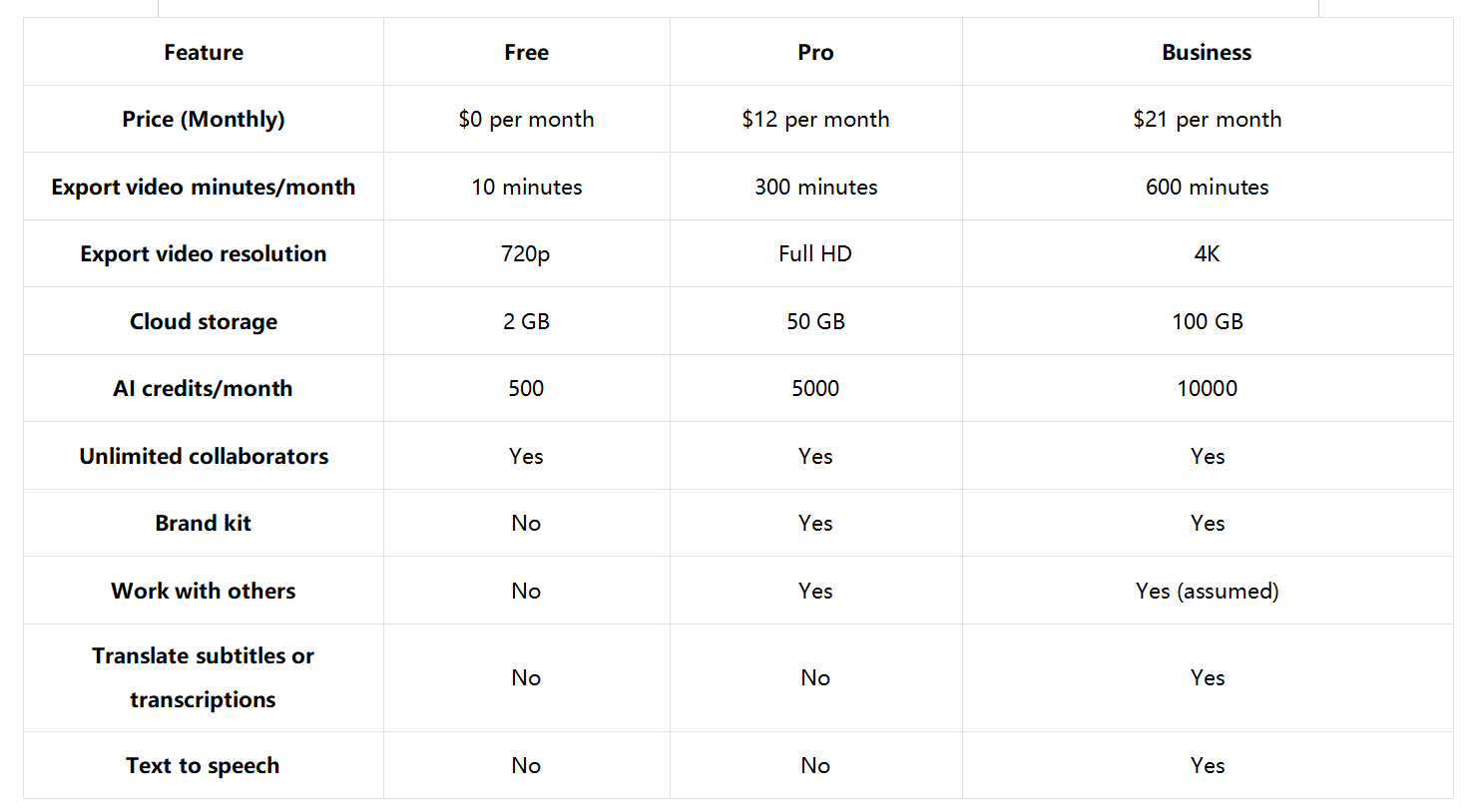The image size is (1475, 812).
Task: Click the 300 minutes cell
Action: [815, 188]
